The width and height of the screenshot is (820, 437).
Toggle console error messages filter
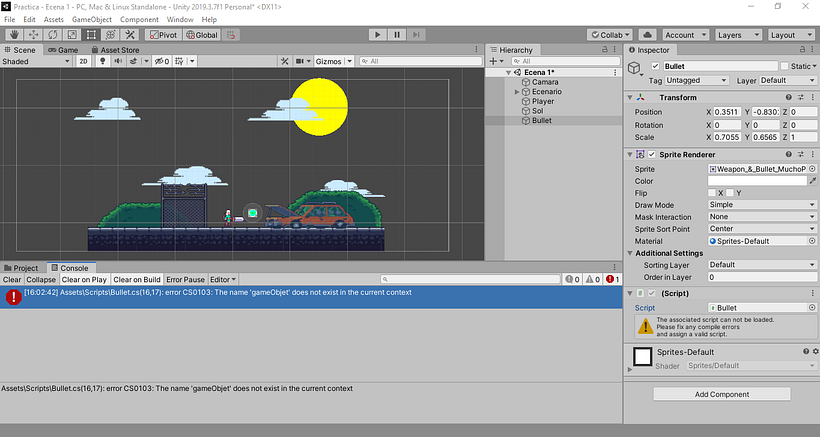tap(612, 279)
